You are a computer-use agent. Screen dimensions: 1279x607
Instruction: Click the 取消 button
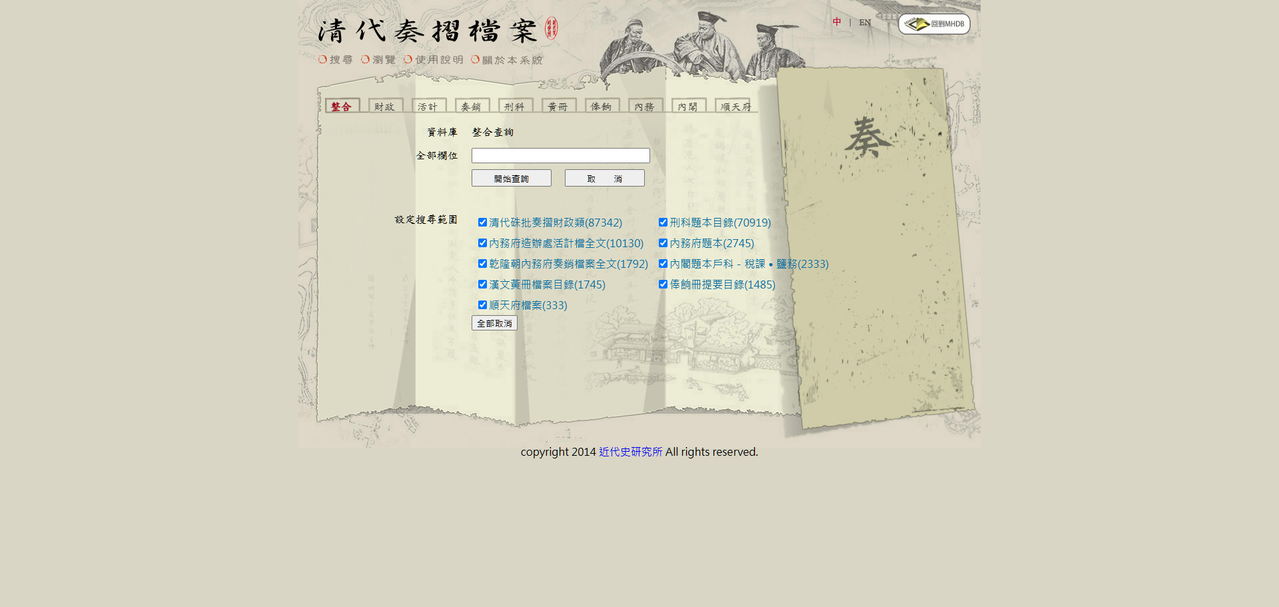point(604,178)
